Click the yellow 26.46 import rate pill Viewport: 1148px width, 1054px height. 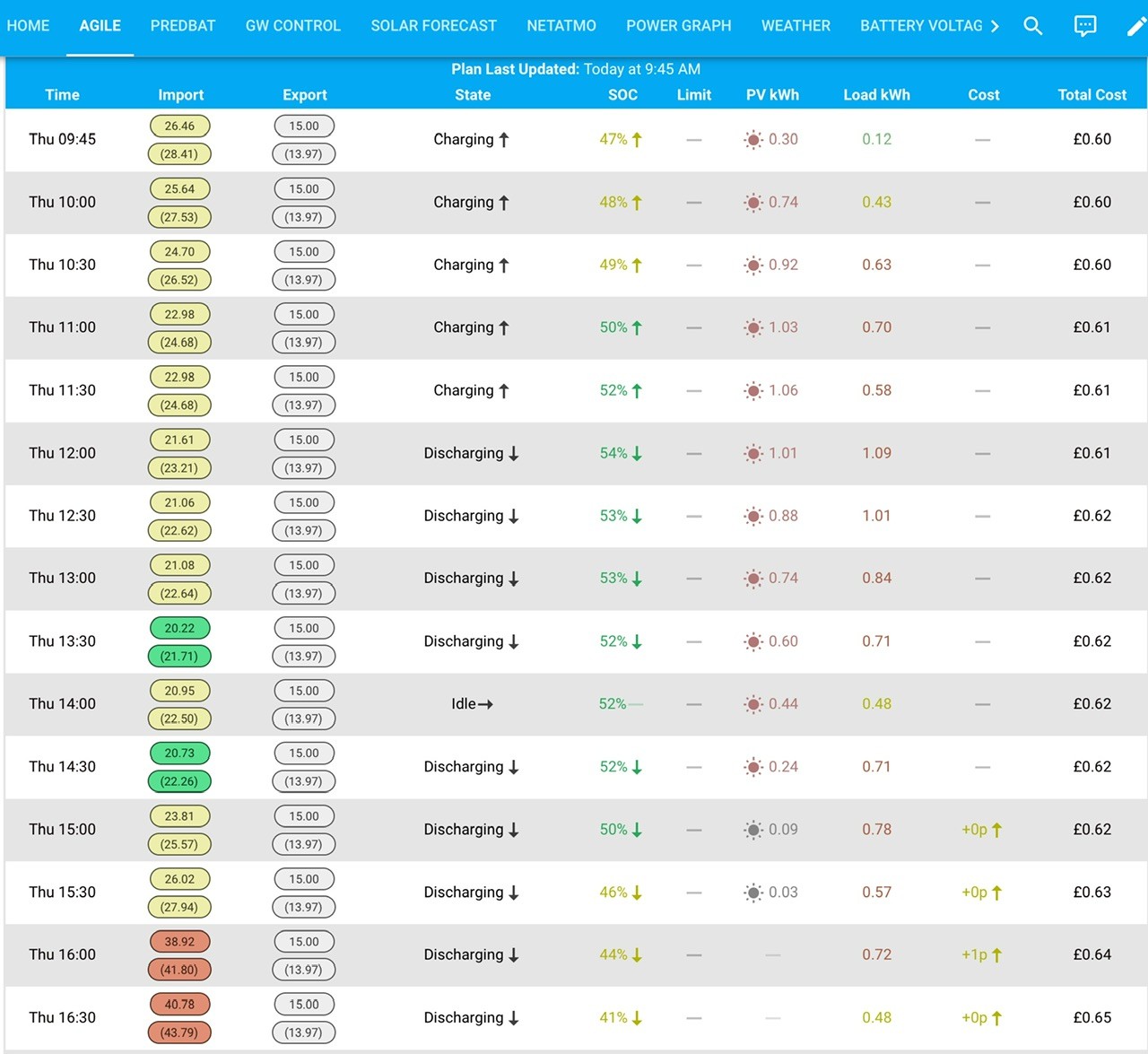(x=179, y=126)
